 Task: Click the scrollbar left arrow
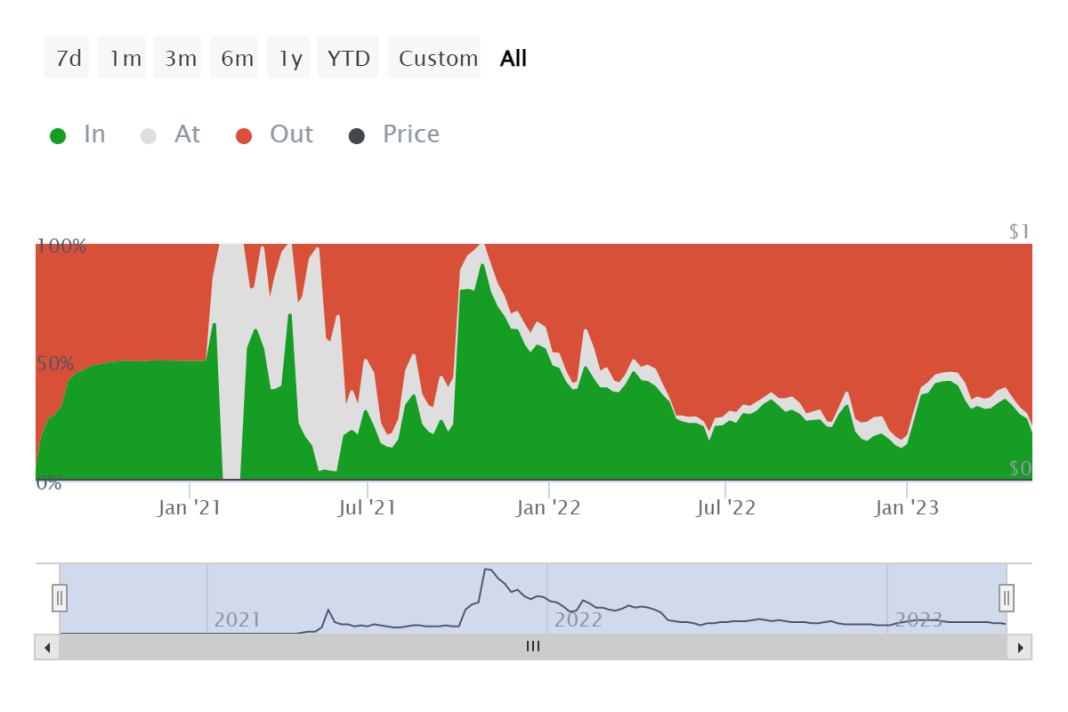(x=46, y=647)
